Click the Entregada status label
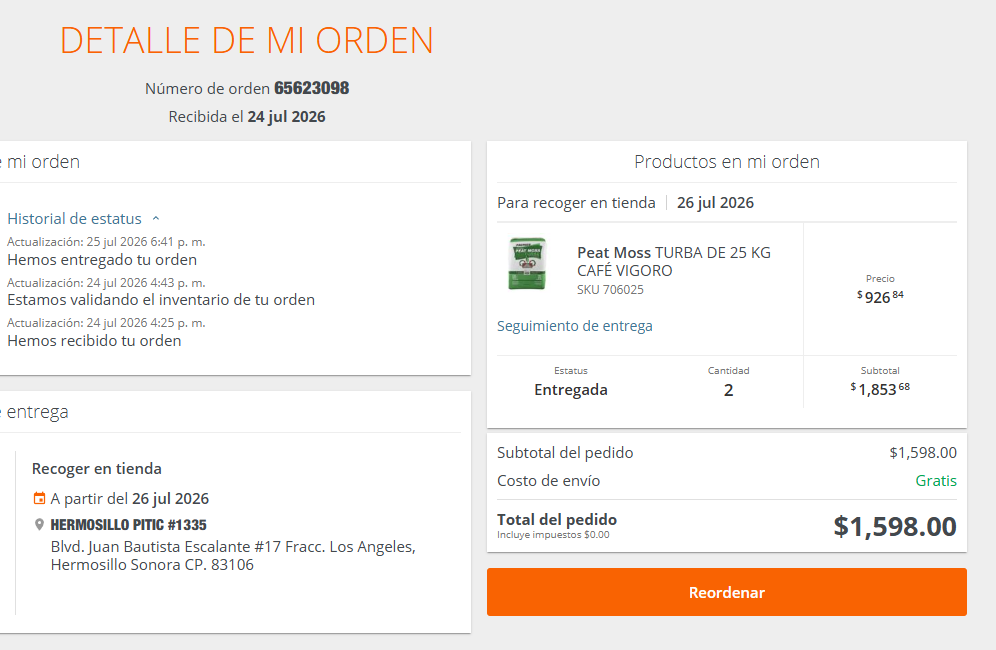Screen dimensions: 996x650 (x=570, y=389)
